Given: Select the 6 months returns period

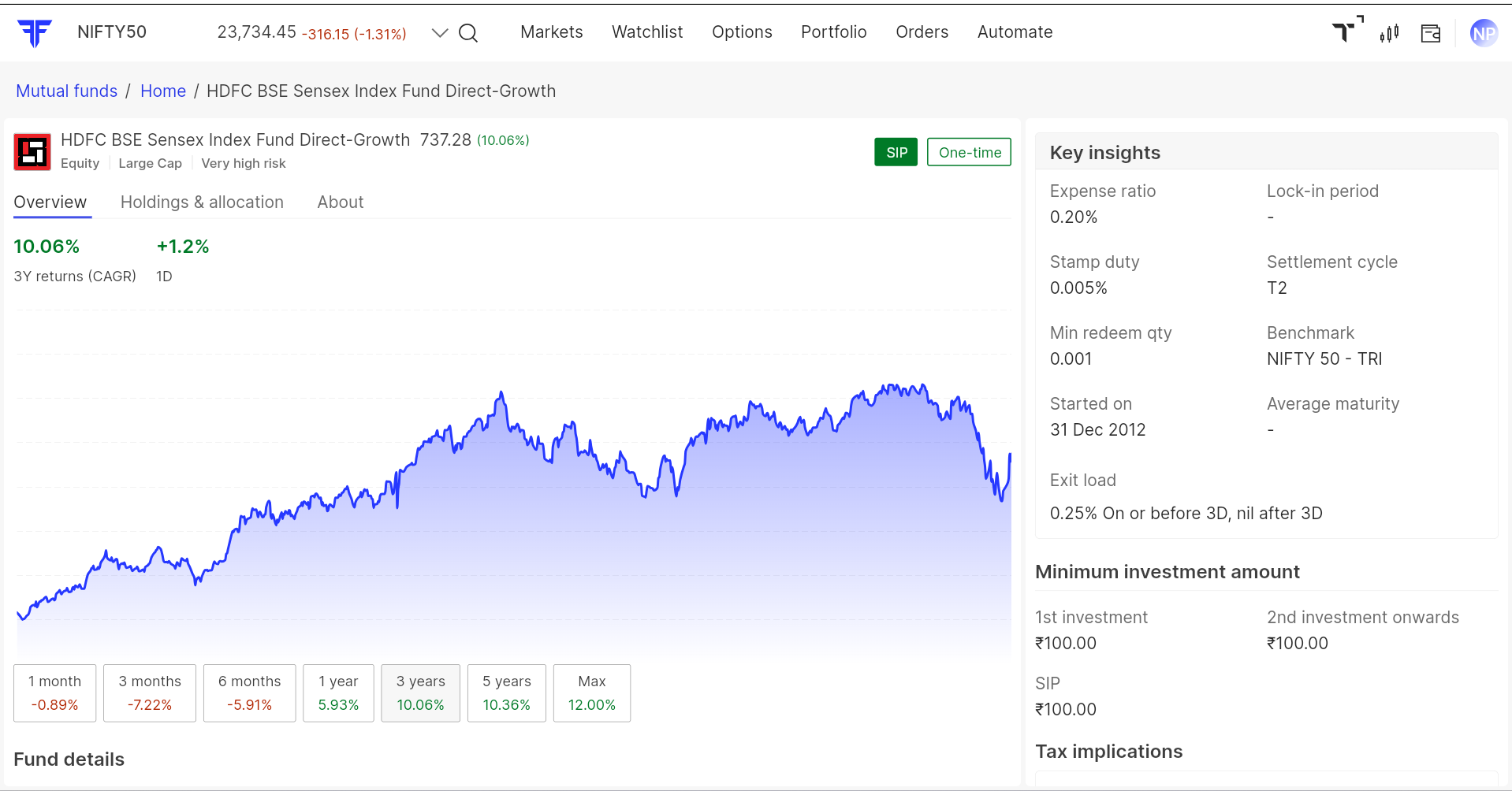Looking at the screenshot, I should (249, 693).
